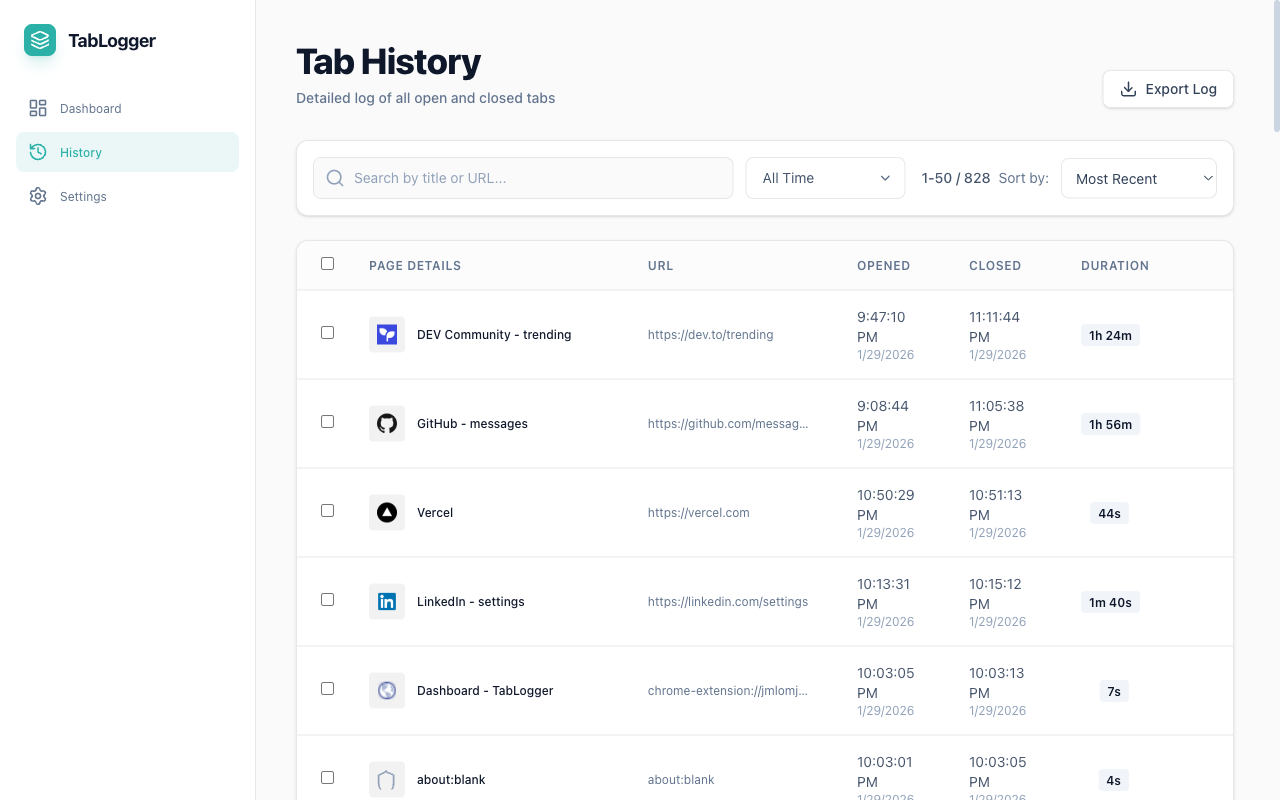Click the Export Log button
Image resolution: width=1280 pixels, height=800 pixels.
[x=1167, y=88]
